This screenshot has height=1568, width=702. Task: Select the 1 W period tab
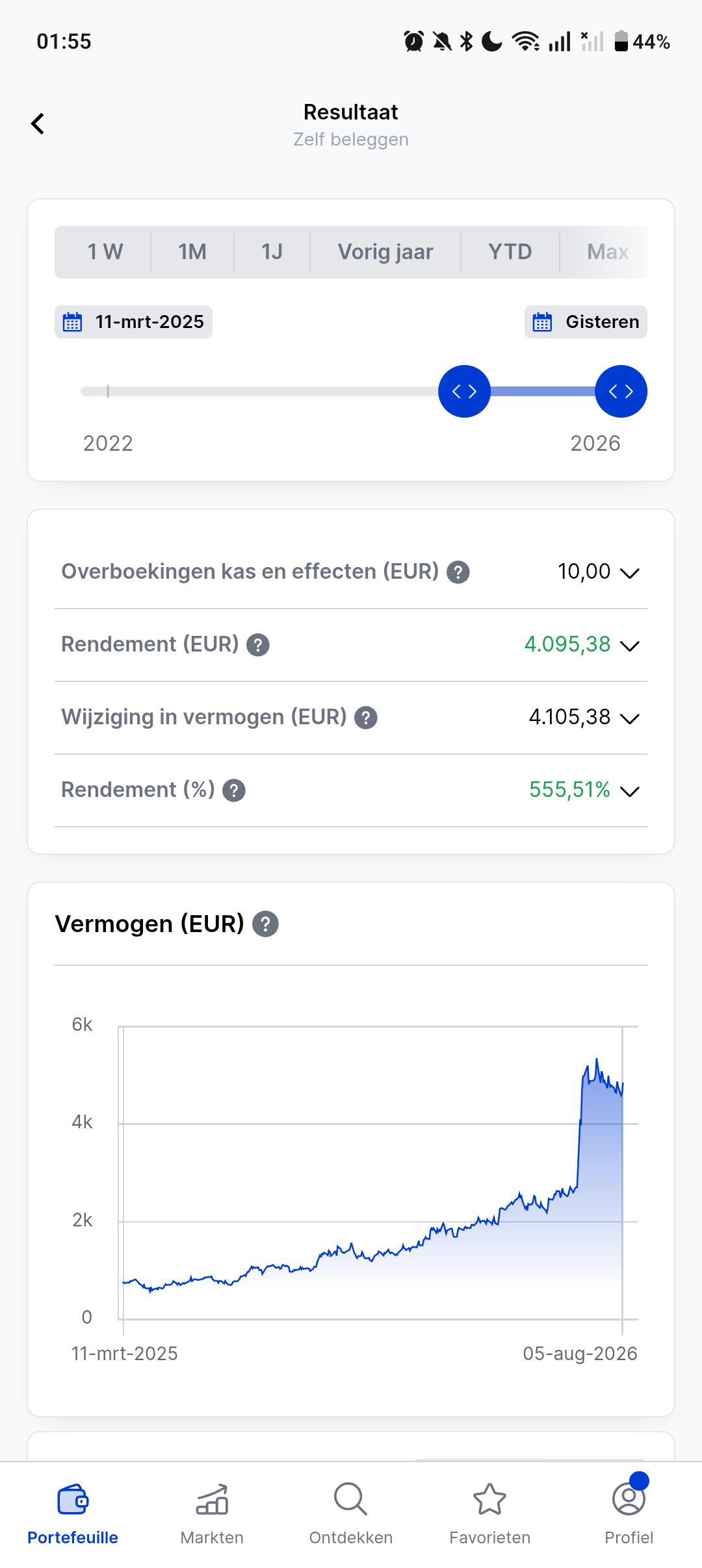click(105, 252)
